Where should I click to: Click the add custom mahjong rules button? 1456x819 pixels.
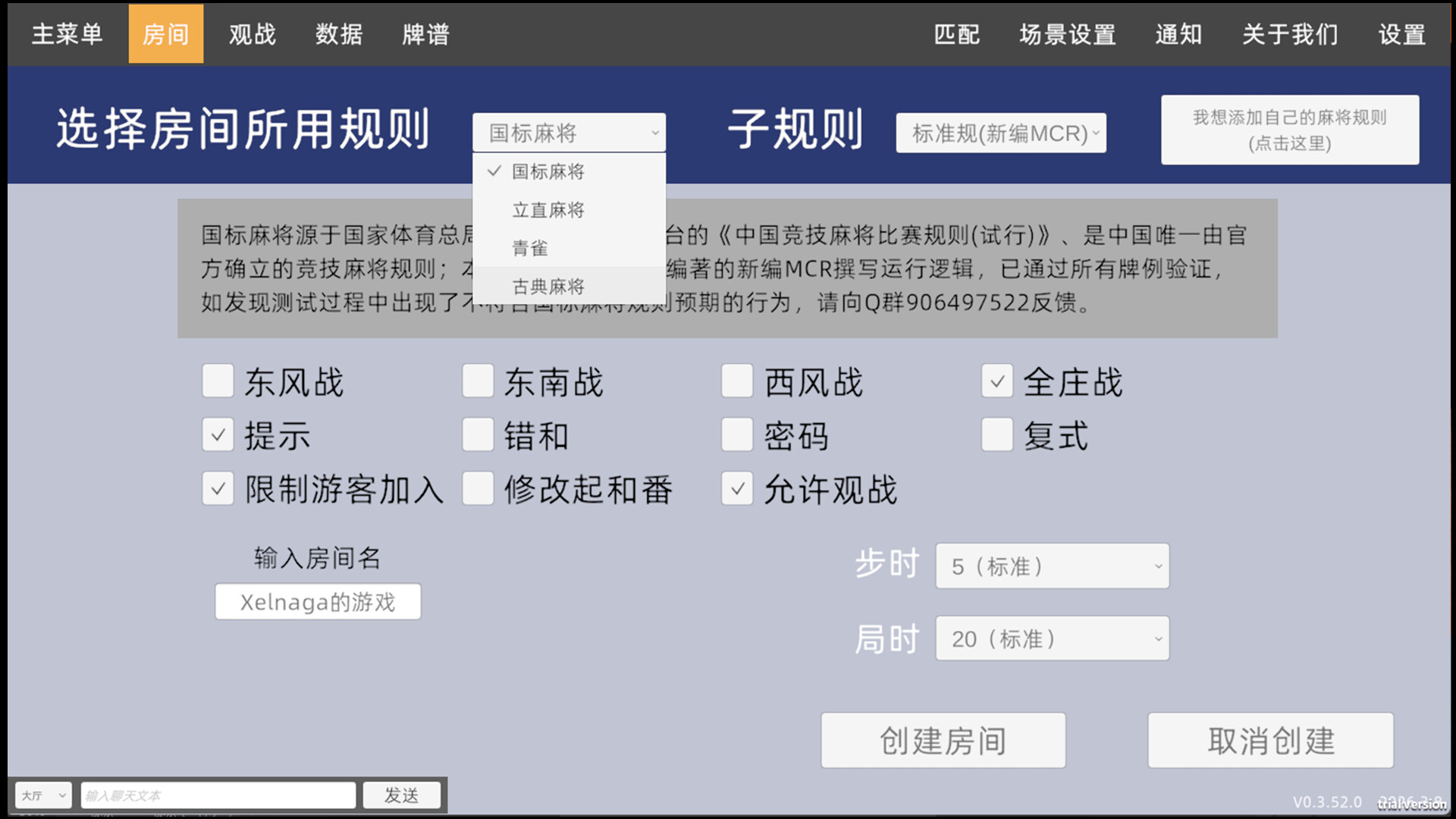[x=1289, y=130]
